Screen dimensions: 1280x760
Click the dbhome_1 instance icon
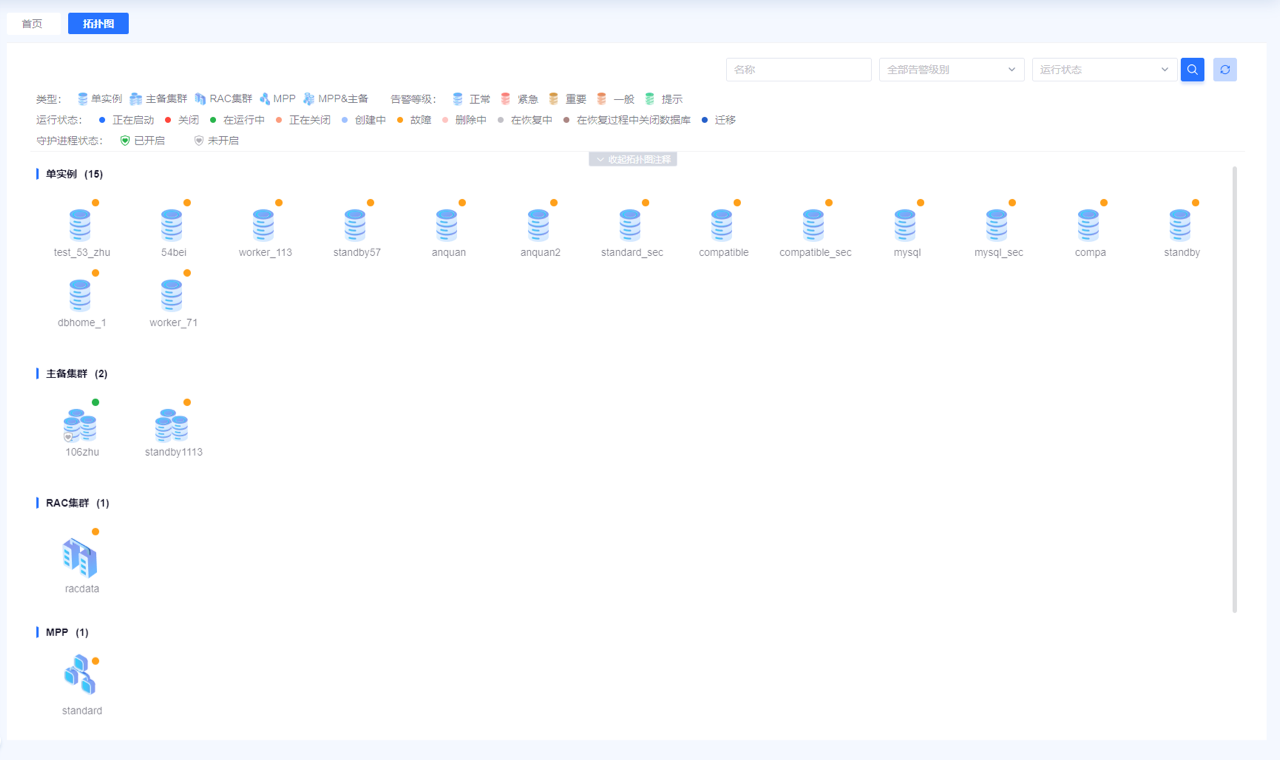[x=80, y=295]
